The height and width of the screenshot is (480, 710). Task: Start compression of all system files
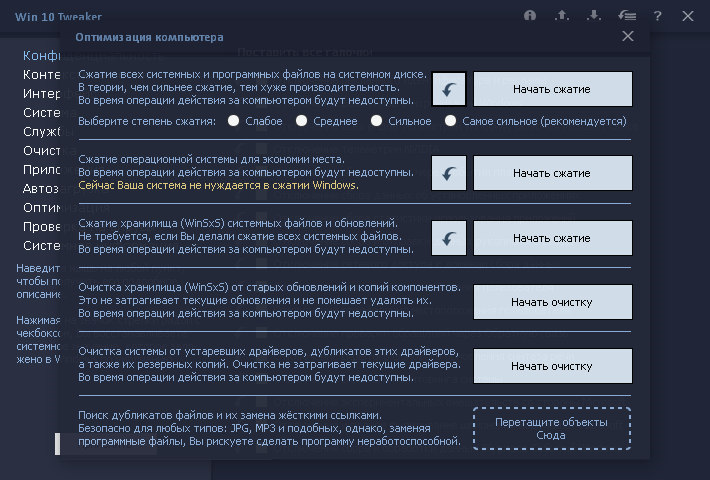552,89
